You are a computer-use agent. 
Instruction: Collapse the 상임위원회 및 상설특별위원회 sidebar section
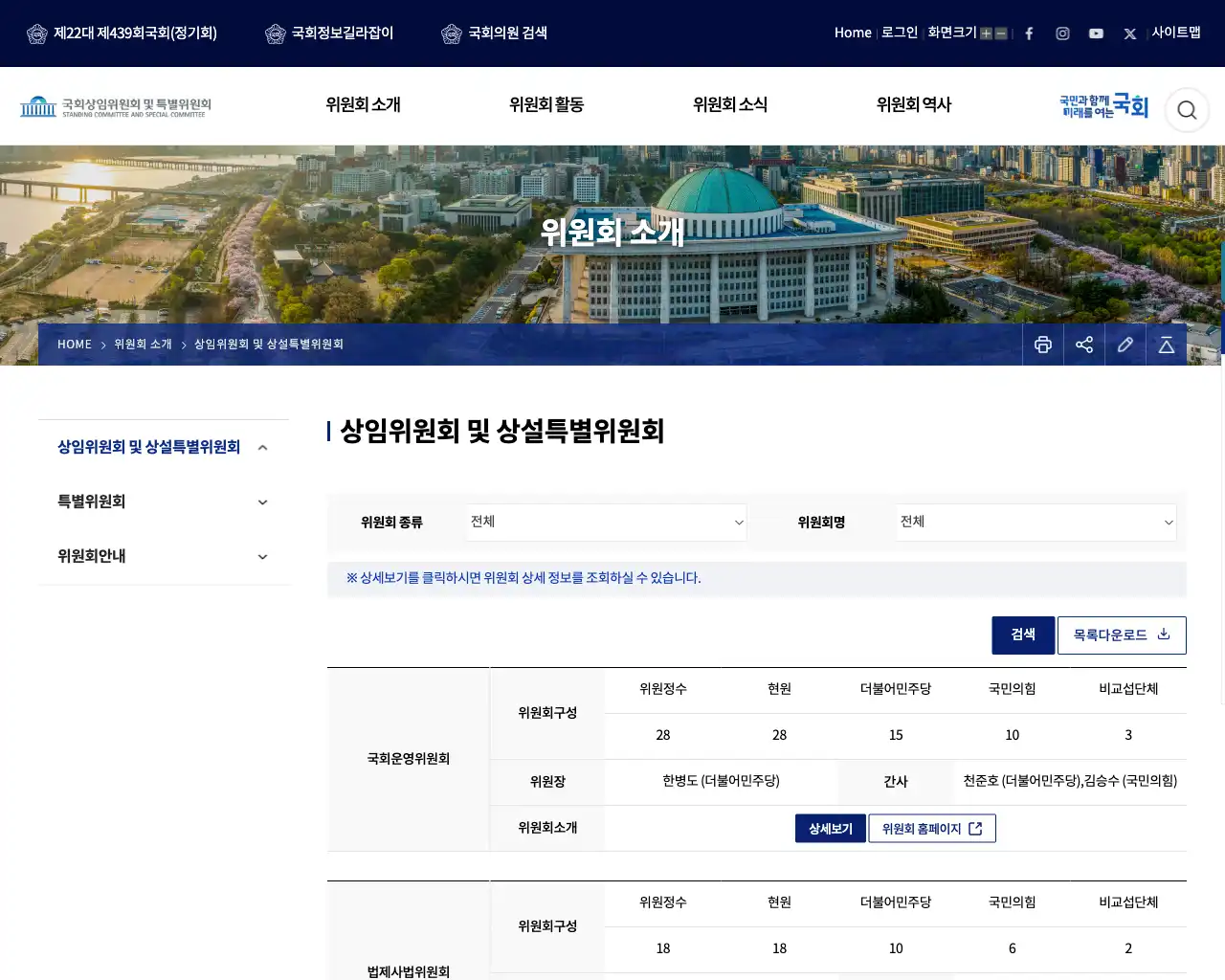pyautogui.click(x=163, y=447)
